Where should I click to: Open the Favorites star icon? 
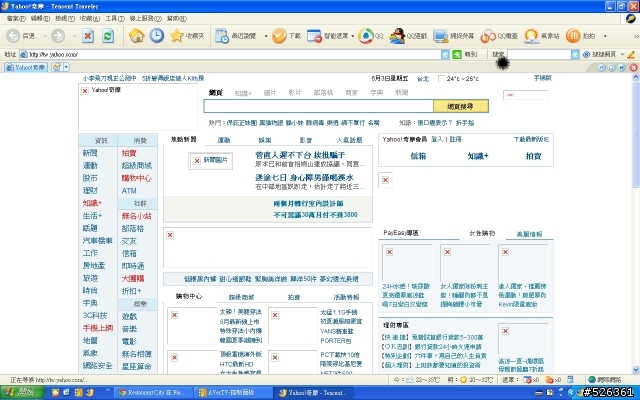click(177, 36)
